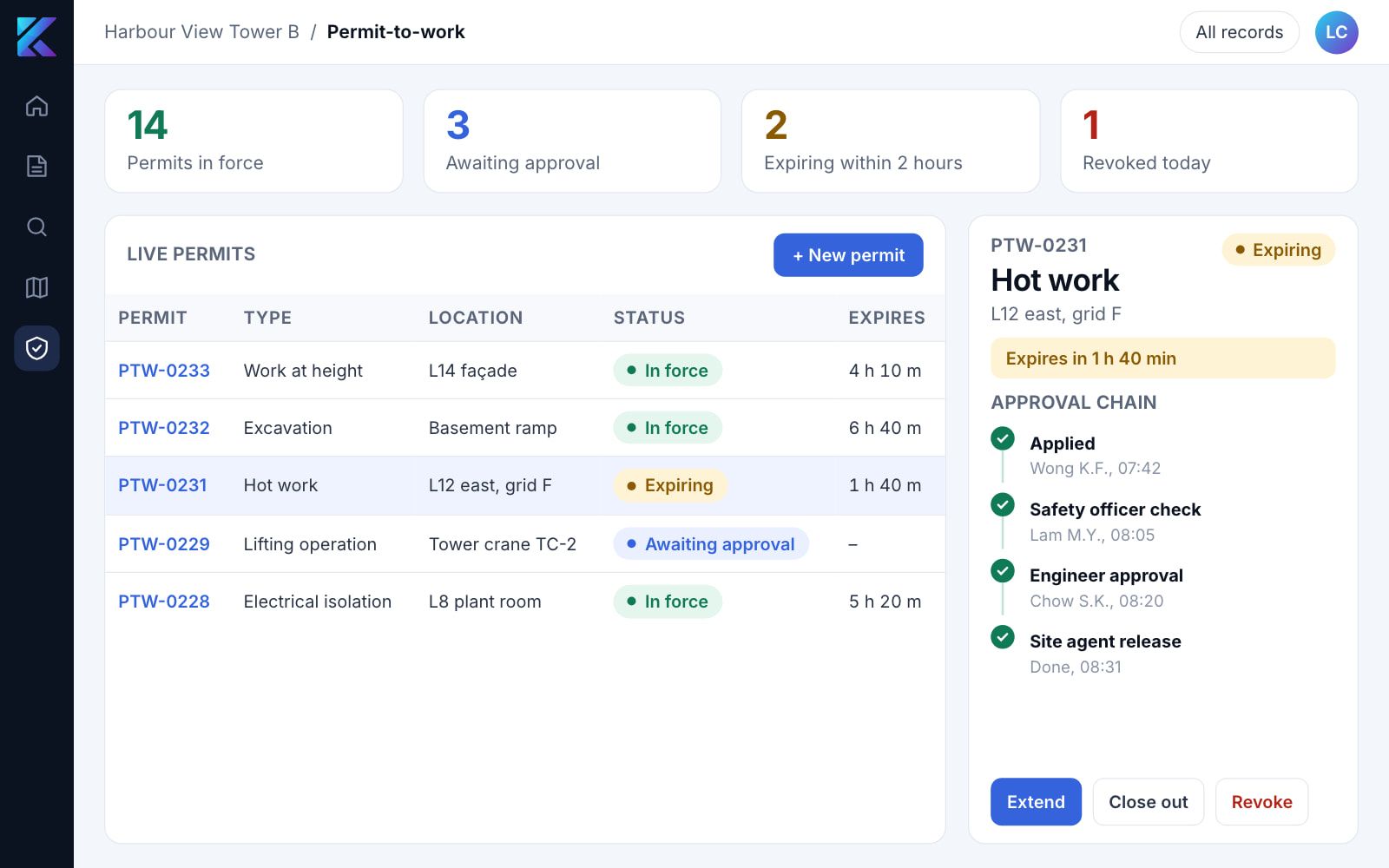The width and height of the screenshot is (1389, 868).
Task: Click "L14 façade" location cell
Action: pyautogui.click(x=472, y=371)
